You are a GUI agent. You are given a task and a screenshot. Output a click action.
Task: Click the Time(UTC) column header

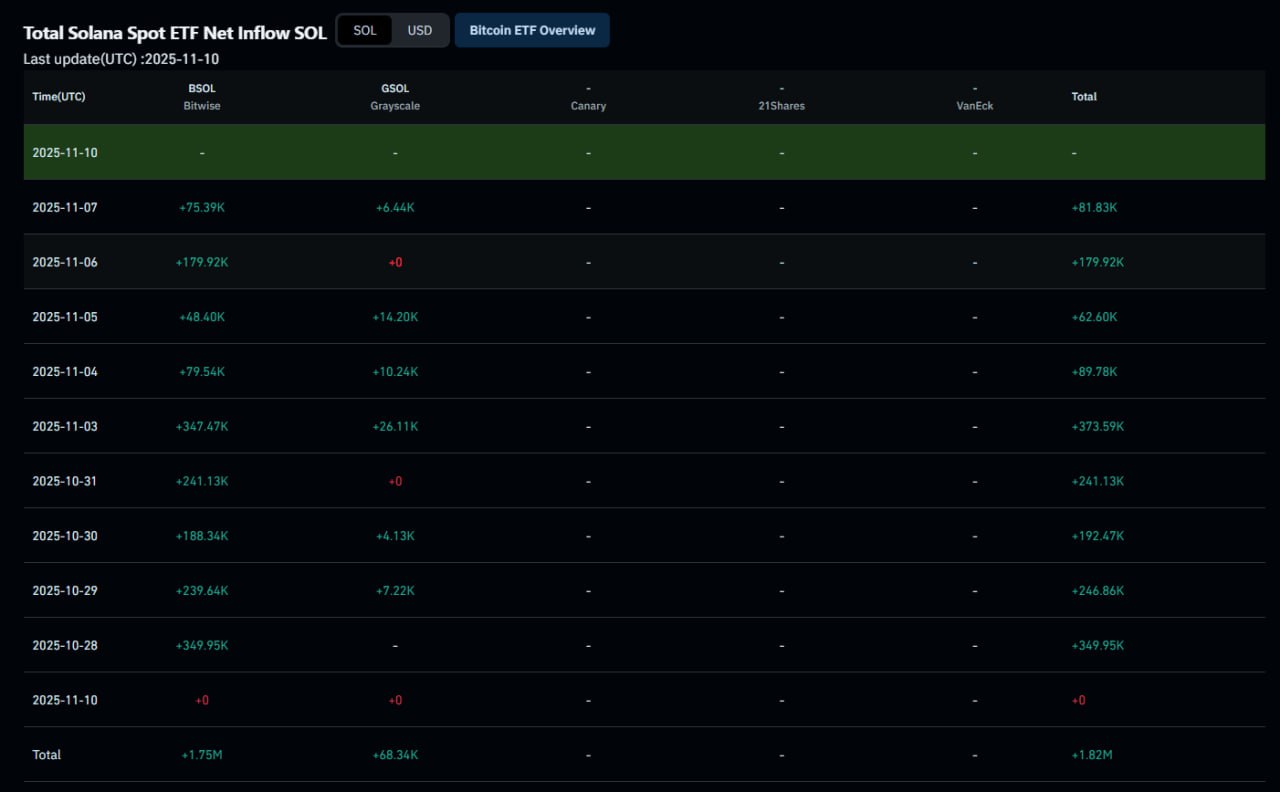[58, 97]
